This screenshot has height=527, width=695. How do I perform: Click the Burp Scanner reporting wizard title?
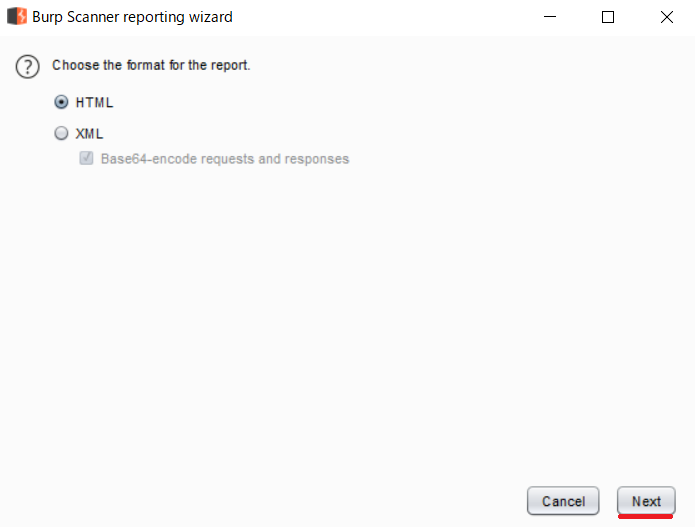[x=132, y=17]
